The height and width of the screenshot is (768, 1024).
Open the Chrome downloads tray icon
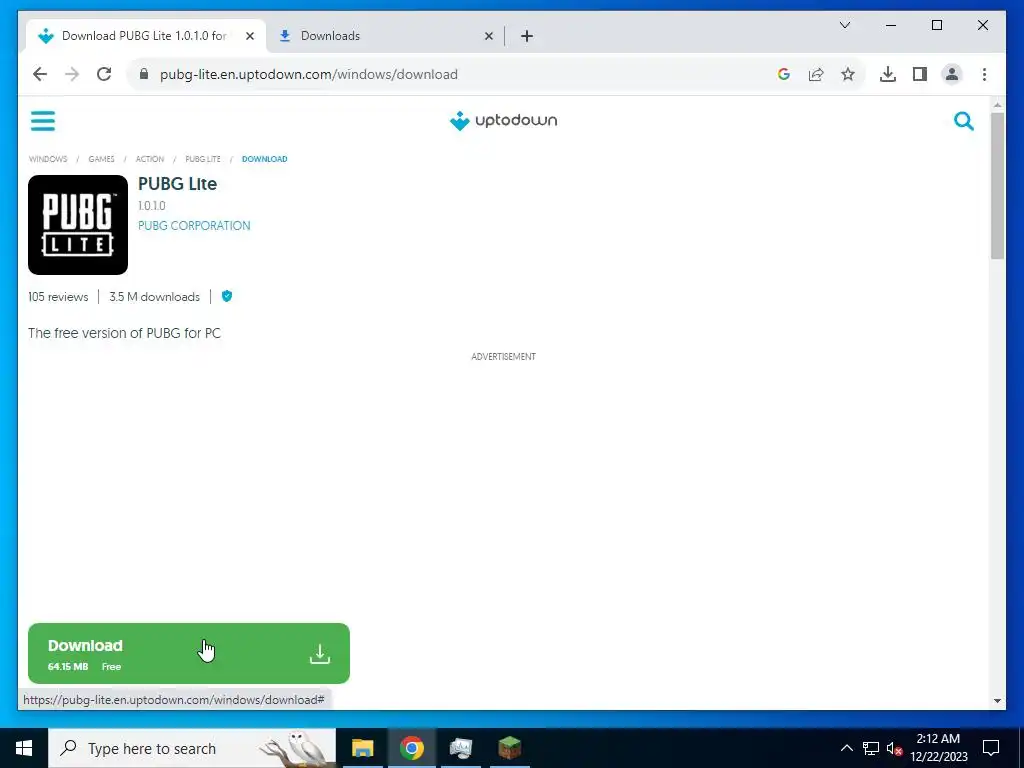(x=888, y=74)
